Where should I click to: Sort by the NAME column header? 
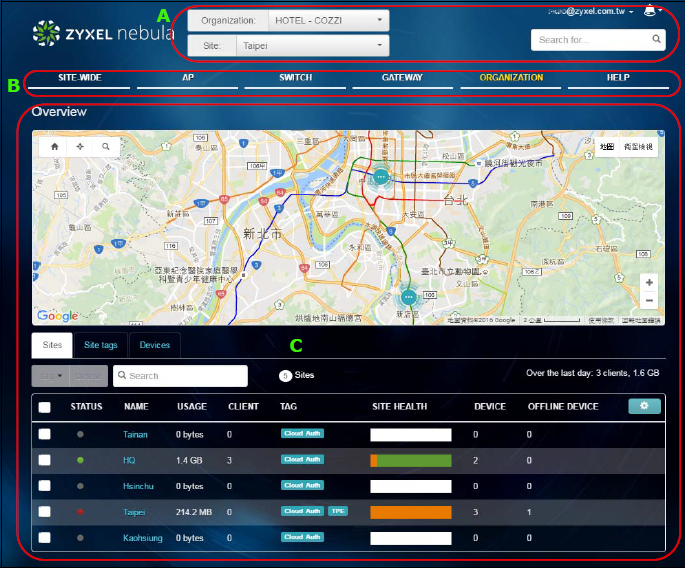(x=136, y=407)
